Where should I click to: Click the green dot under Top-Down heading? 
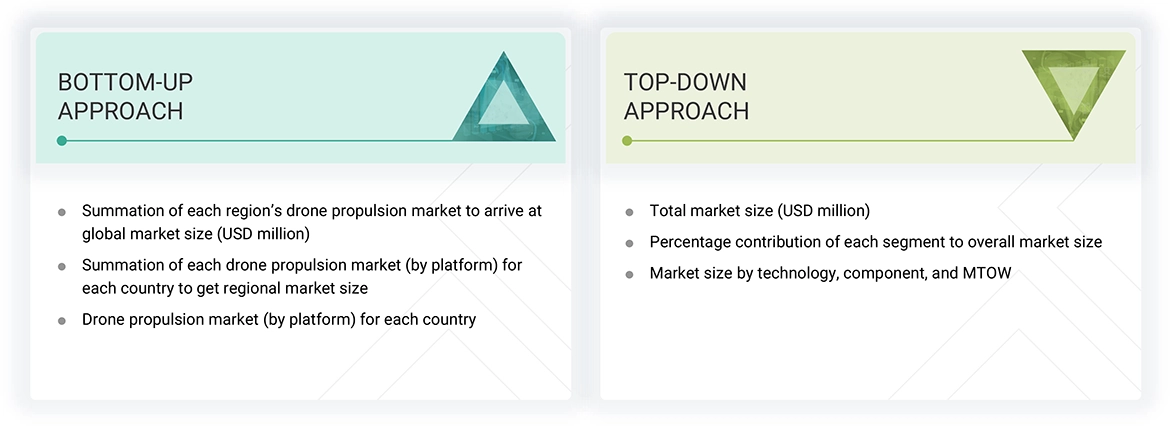point(627,141)
